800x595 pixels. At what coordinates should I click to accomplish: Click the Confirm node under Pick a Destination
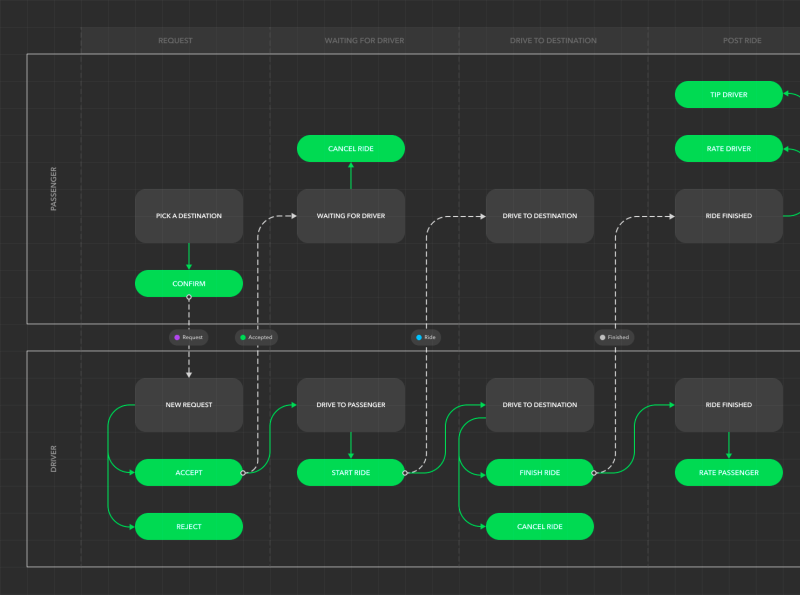pyautogui.click(x=188, y=284)
